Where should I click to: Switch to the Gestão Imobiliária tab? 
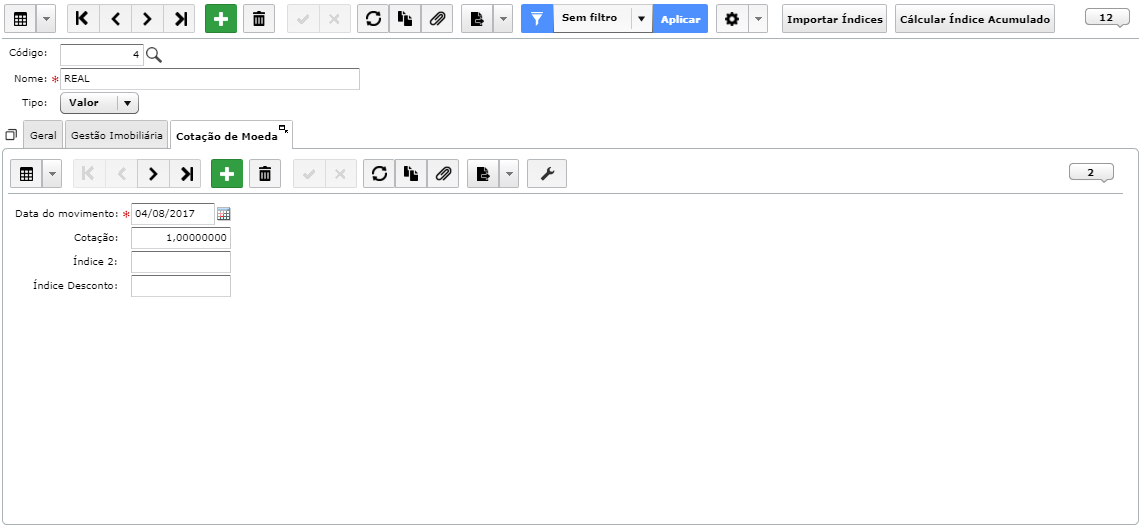coord(117,135)
